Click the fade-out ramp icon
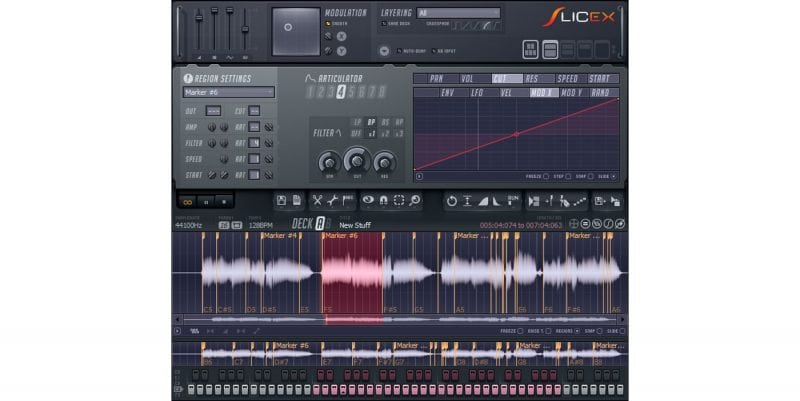Viewport: 800px width, 401px height. coord(496,201)
